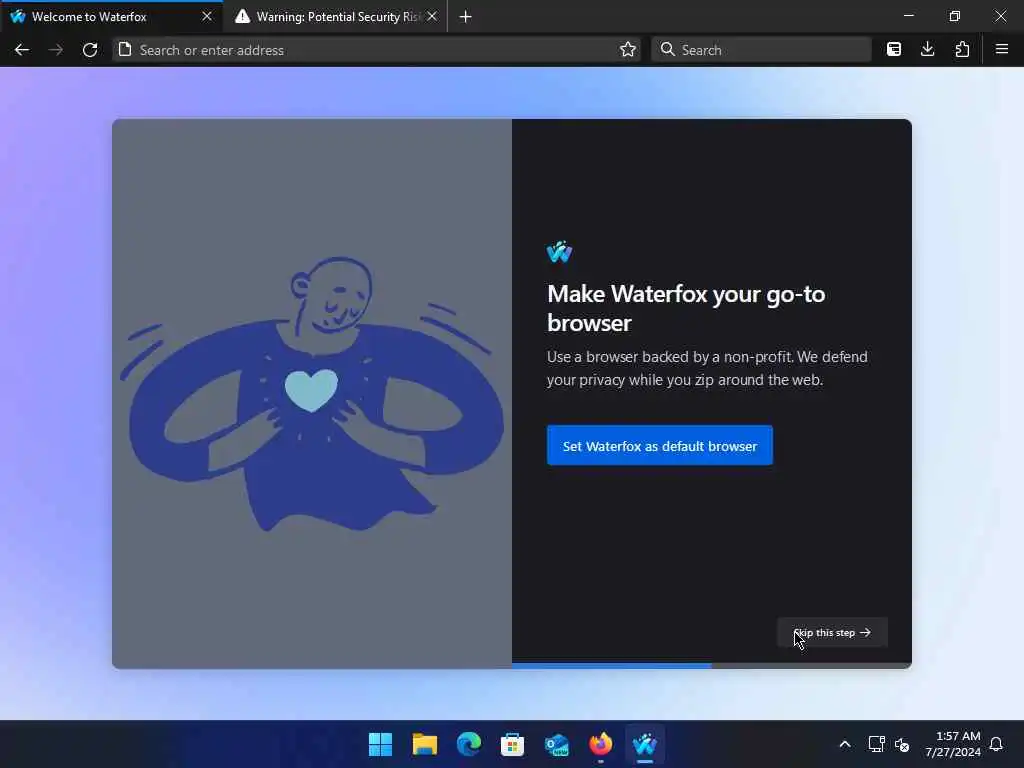
Task: Open Firefox from taskbar
Action: [x=601, y=744]
